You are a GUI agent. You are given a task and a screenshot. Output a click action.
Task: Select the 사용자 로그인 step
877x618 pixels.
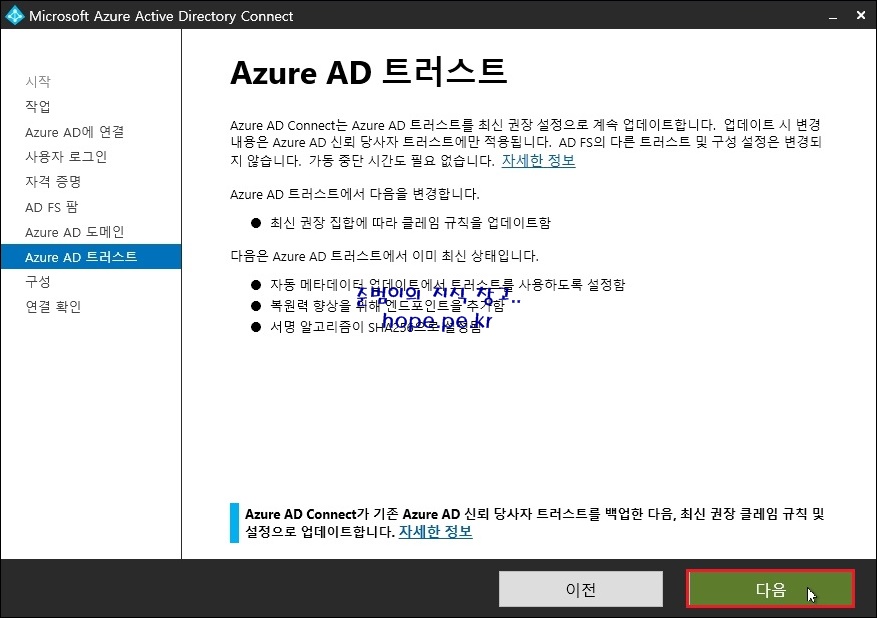[x=66, y=157]
